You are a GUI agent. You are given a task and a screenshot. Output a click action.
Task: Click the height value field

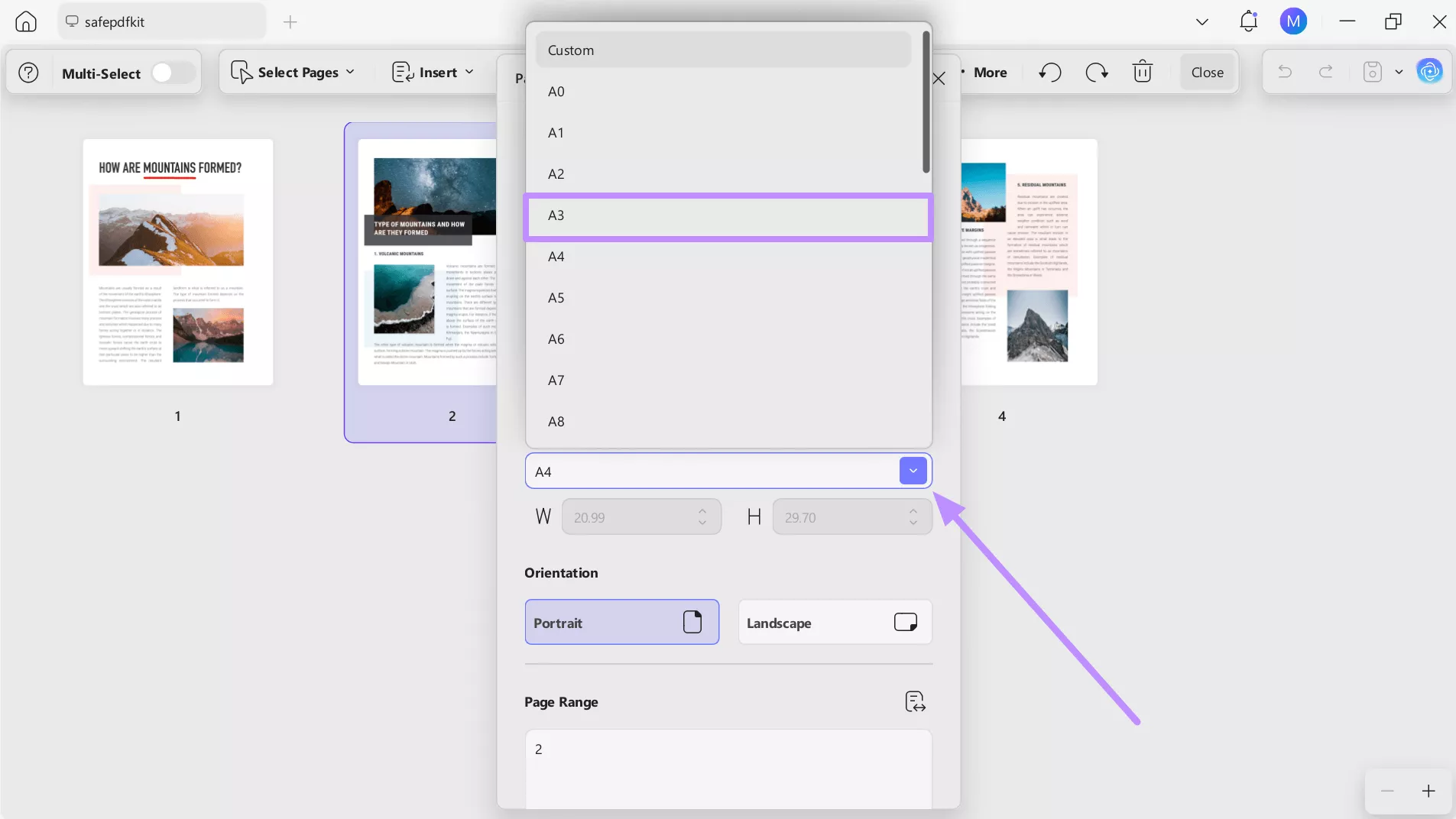point(841,517)
